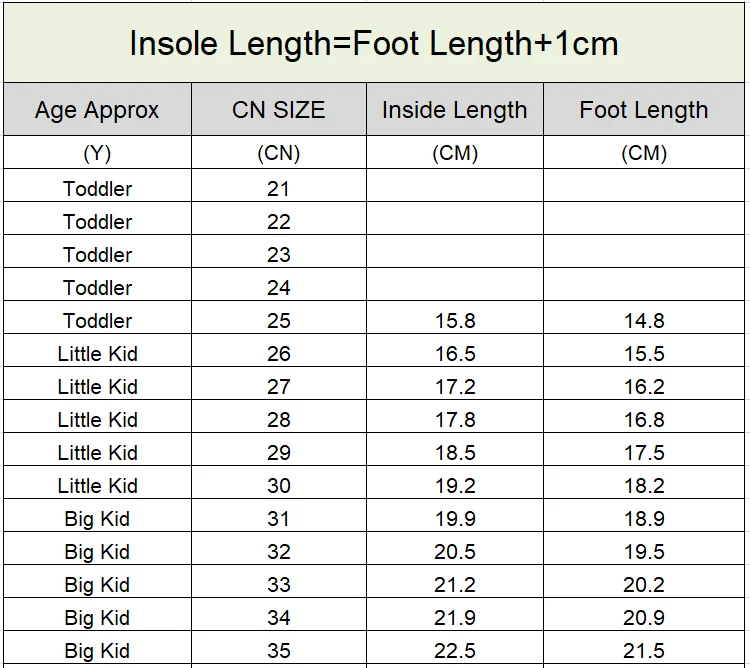Select the '(CN)' unit cell

pyautogui.click(x=279, y=153)
